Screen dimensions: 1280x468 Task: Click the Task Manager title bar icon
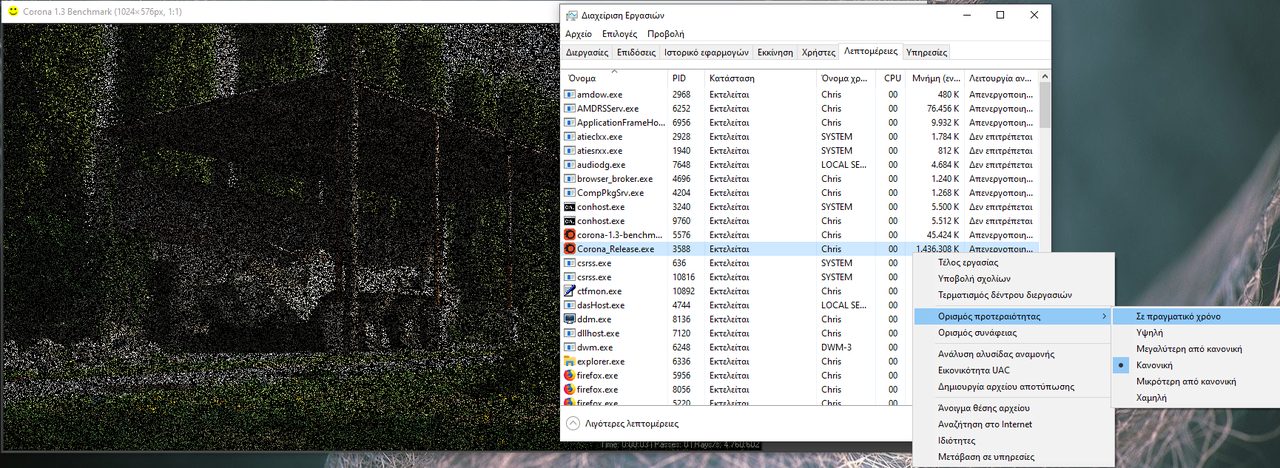click(x=571, y=15)
